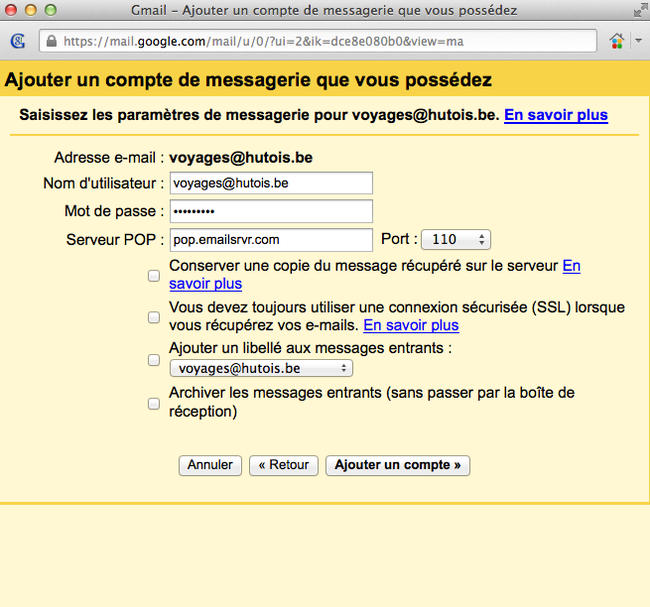Open the Port 110 dropdown
Viewport: 650px width, 607px height.
point(456,239)
